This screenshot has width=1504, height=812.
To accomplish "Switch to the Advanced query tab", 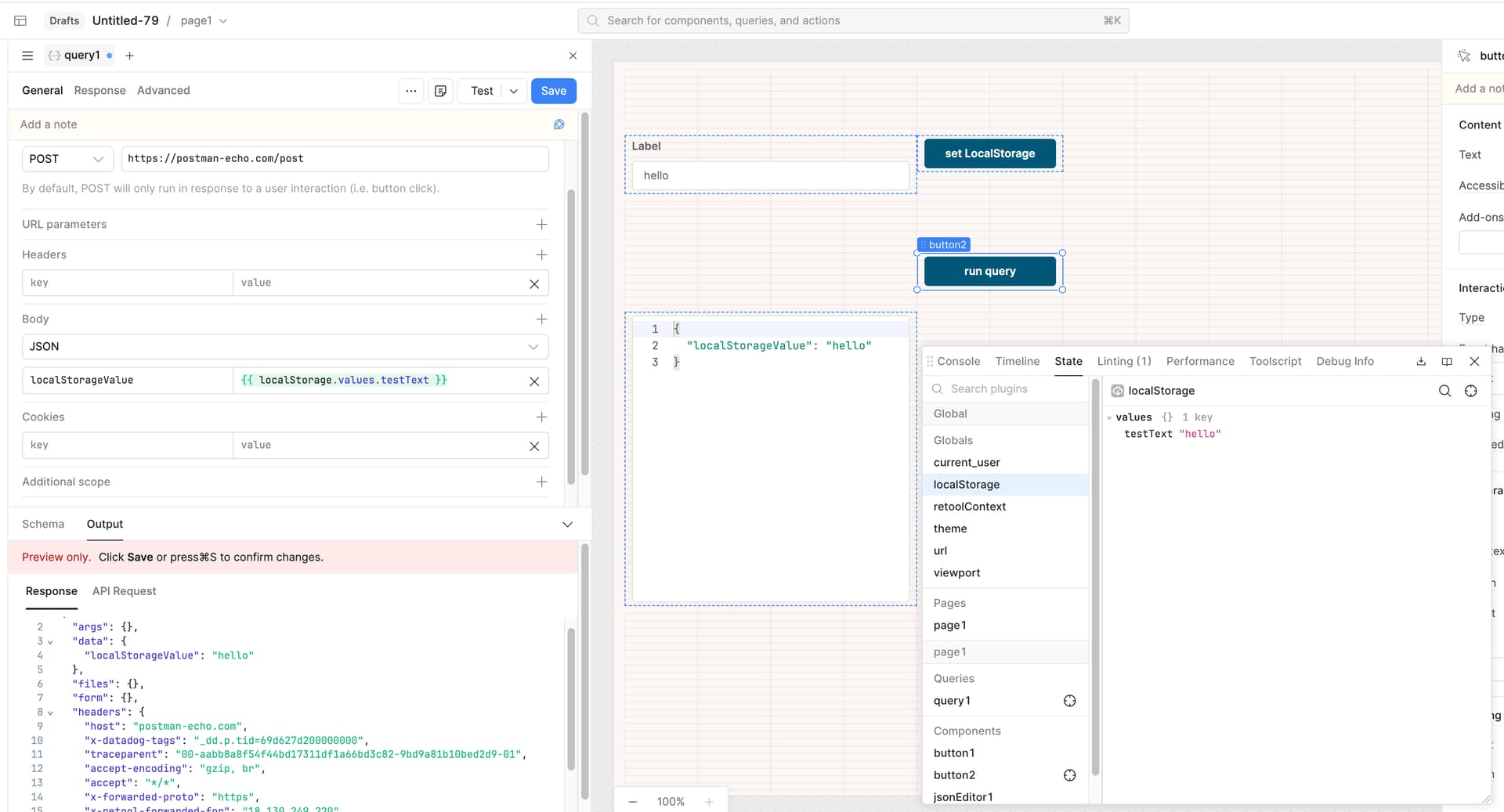I will tap(163, 91).
